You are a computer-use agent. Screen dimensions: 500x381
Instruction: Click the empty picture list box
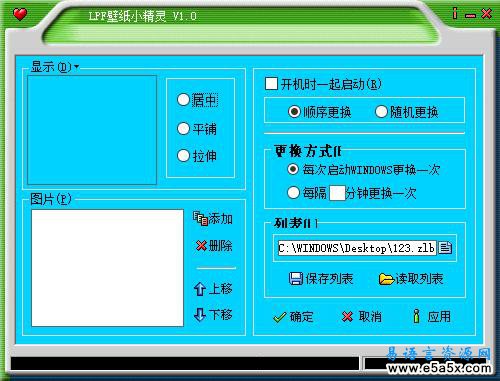[107, 268]
